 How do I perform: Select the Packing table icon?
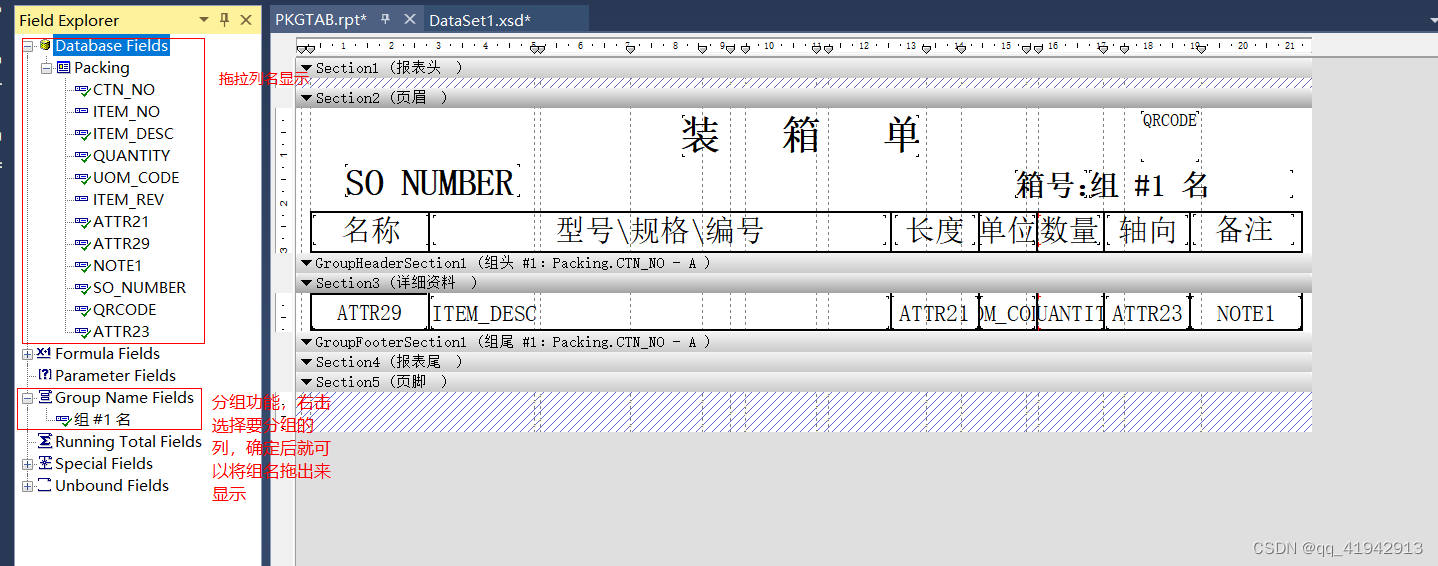pos(63,68)
